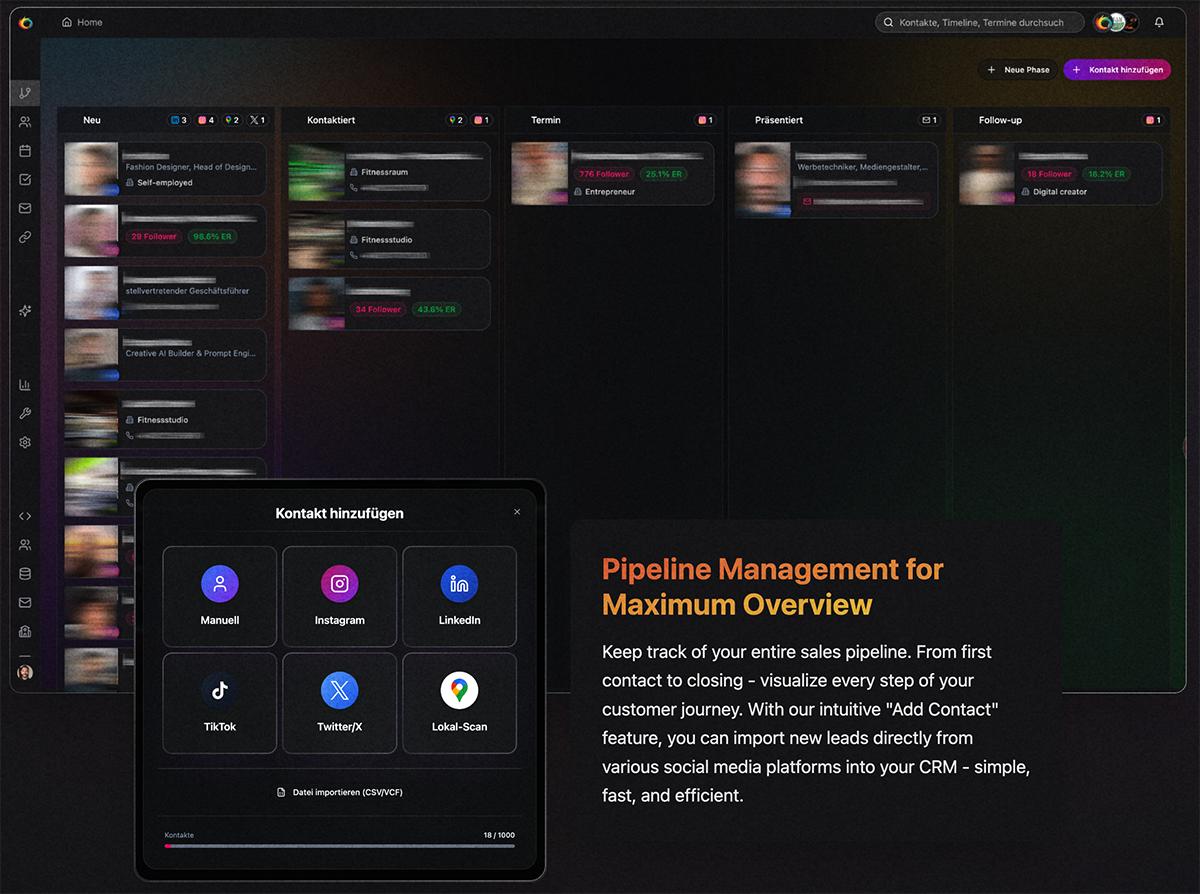Open settings via the gear icon
Screen dimensions: 1200x894
click(25, 442)
